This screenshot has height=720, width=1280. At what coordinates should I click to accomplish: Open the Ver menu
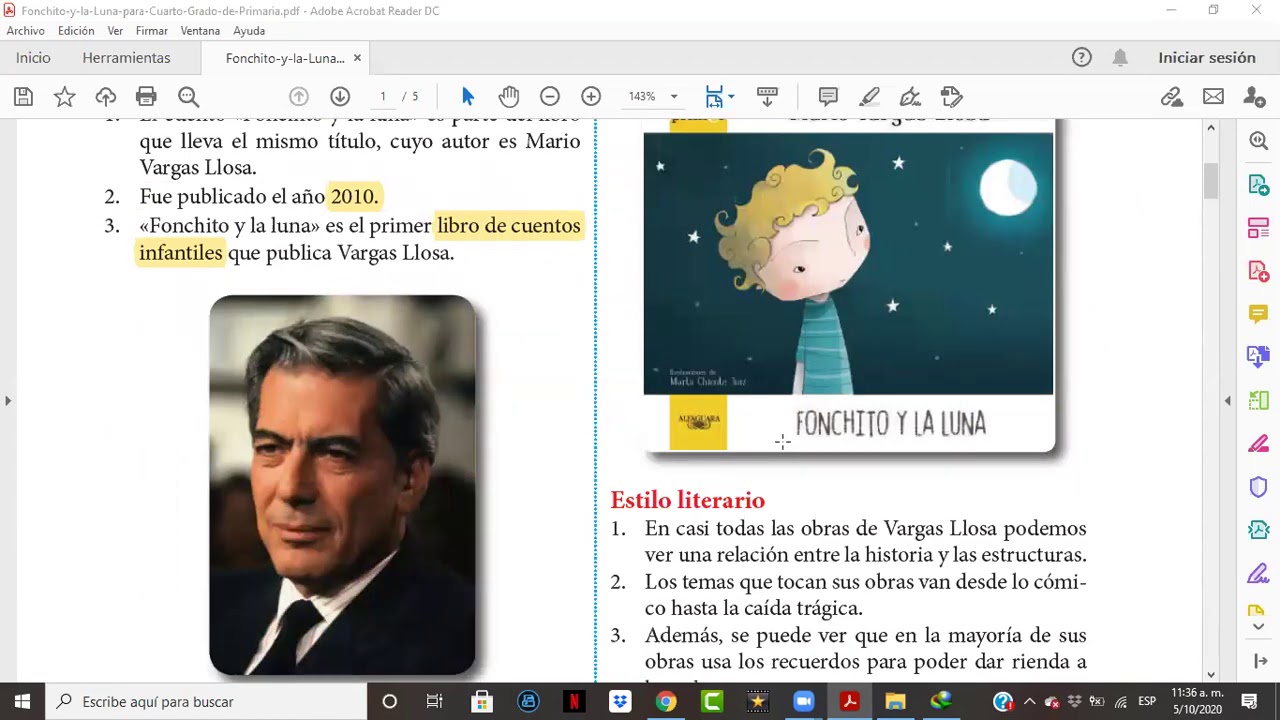pos(115,31)
